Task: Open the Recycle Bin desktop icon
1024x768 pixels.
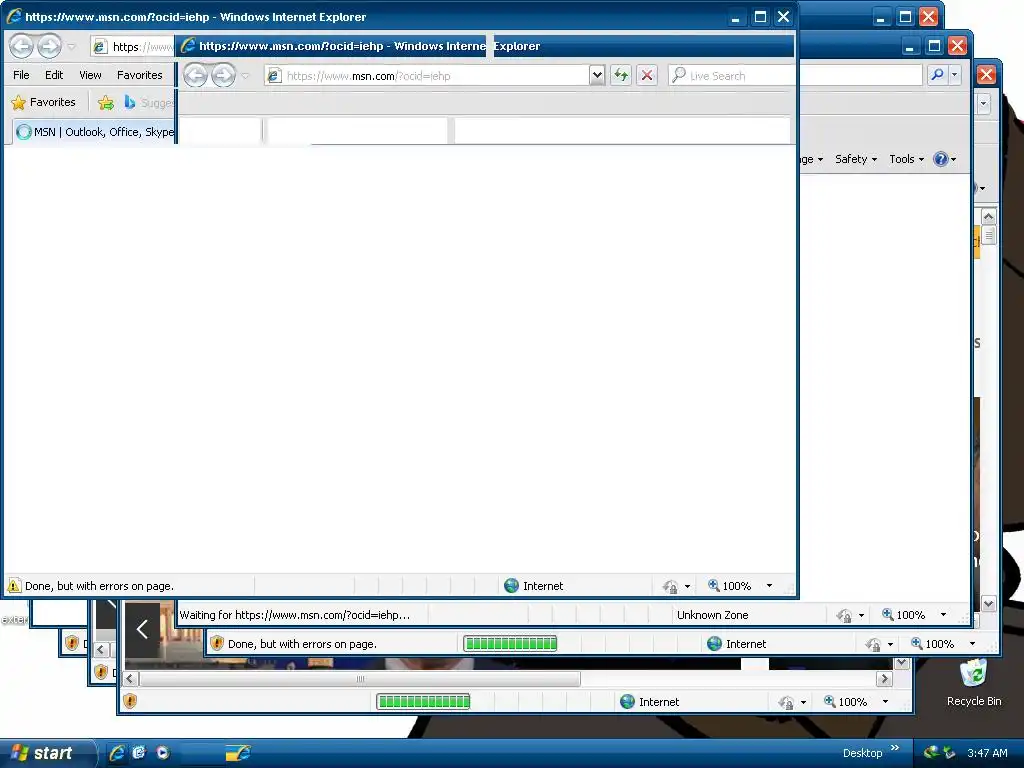Action: click(x=974, y=682)
